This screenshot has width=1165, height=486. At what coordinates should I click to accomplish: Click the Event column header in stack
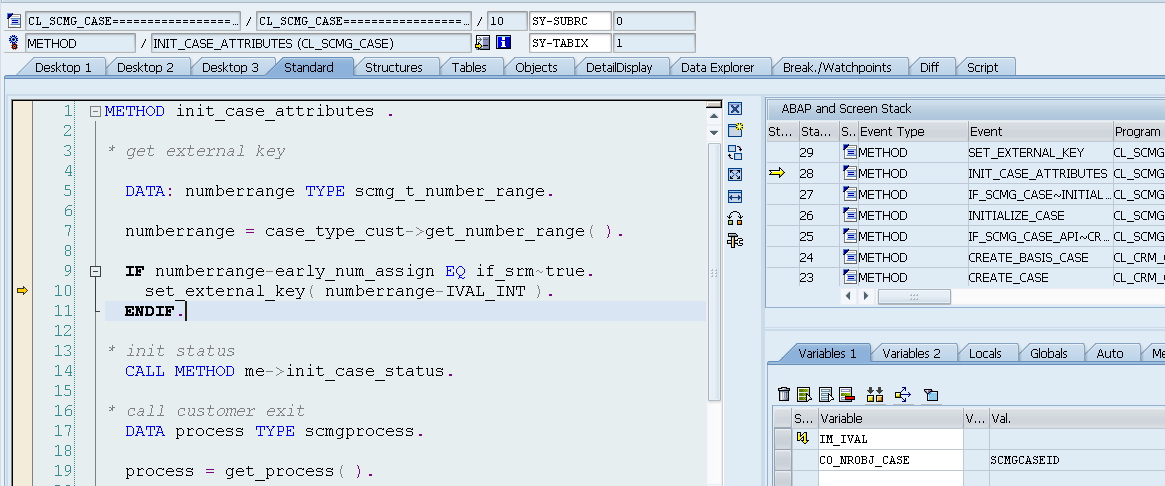click(x=1039, y=132)
